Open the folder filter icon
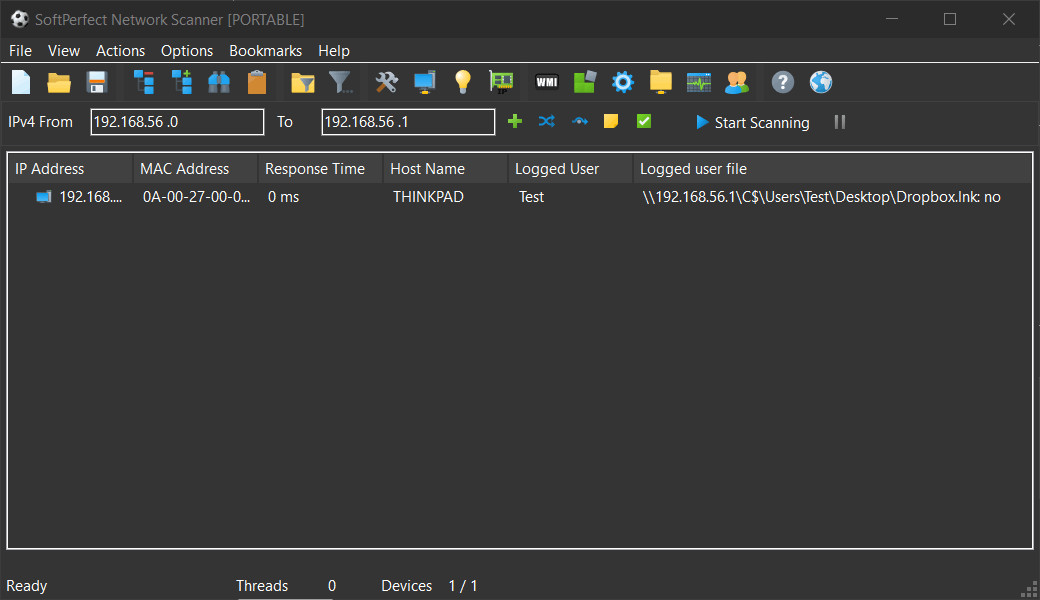1040x600 pixels. click(302, 82)
